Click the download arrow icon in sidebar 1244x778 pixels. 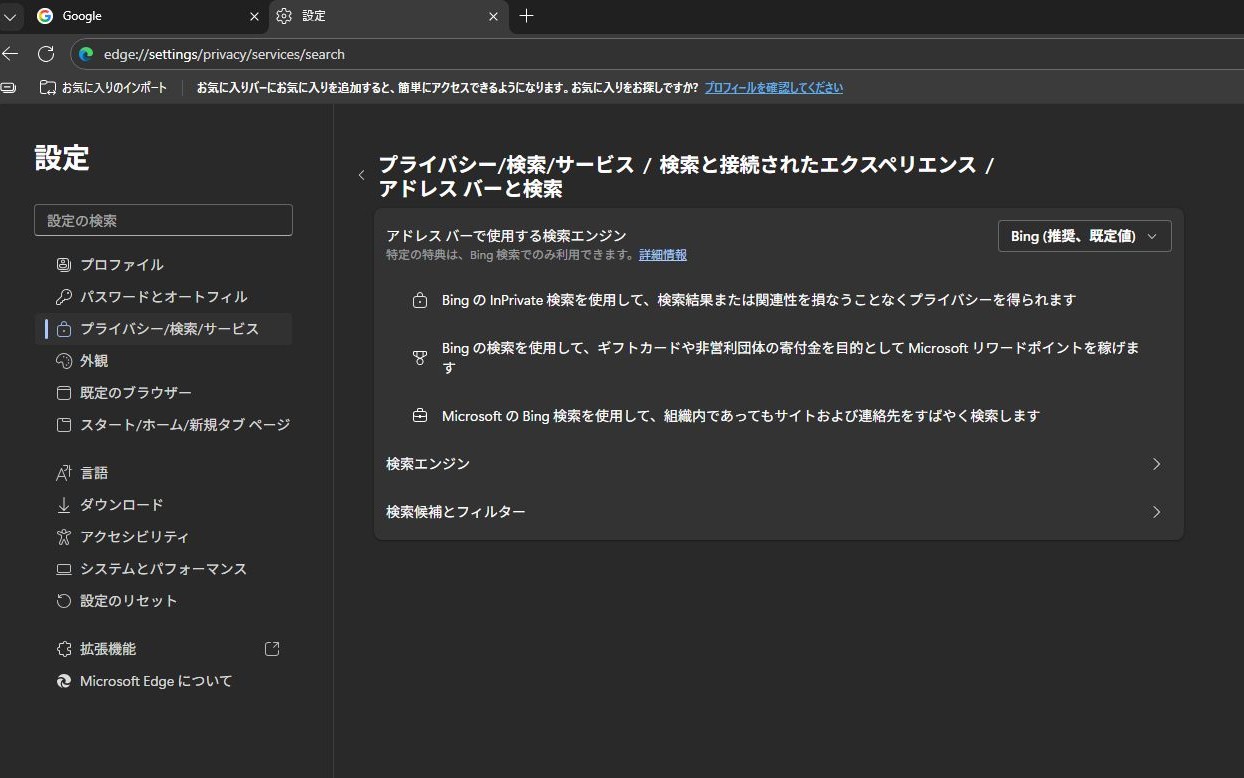tap(64, 505)
